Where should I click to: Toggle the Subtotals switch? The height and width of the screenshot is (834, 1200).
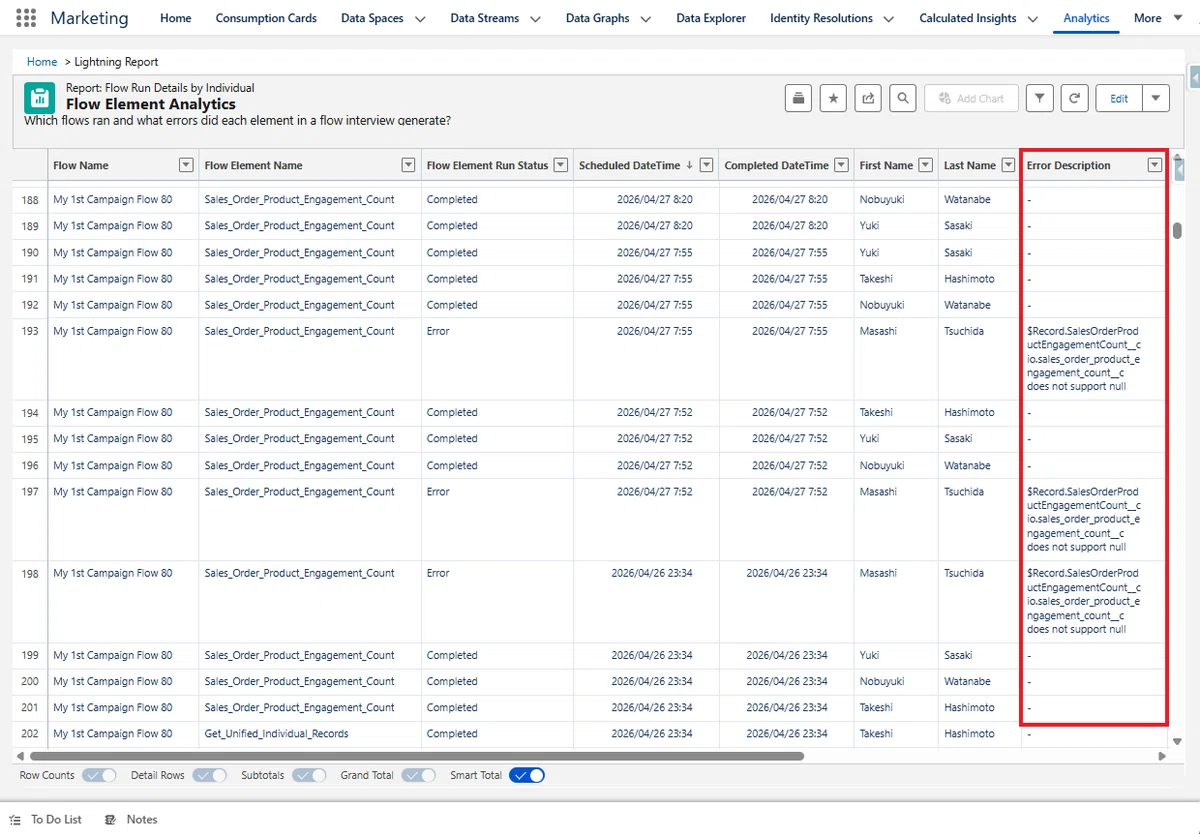[x=309, y=775]
